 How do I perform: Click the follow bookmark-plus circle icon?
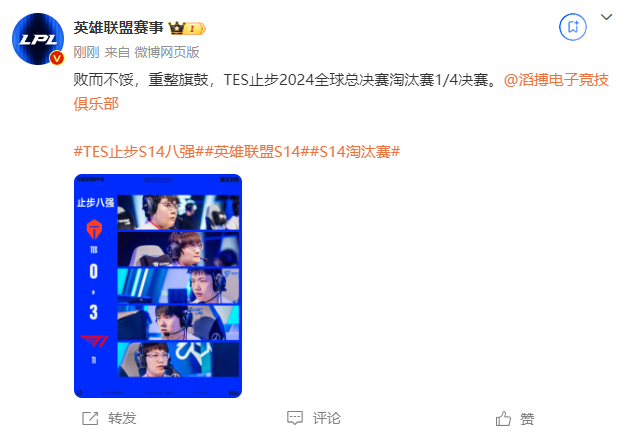[573, 27]
